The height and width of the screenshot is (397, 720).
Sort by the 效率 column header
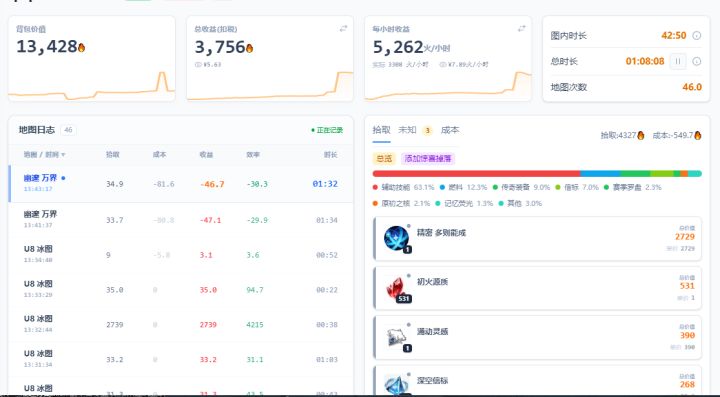click(253, 155)
